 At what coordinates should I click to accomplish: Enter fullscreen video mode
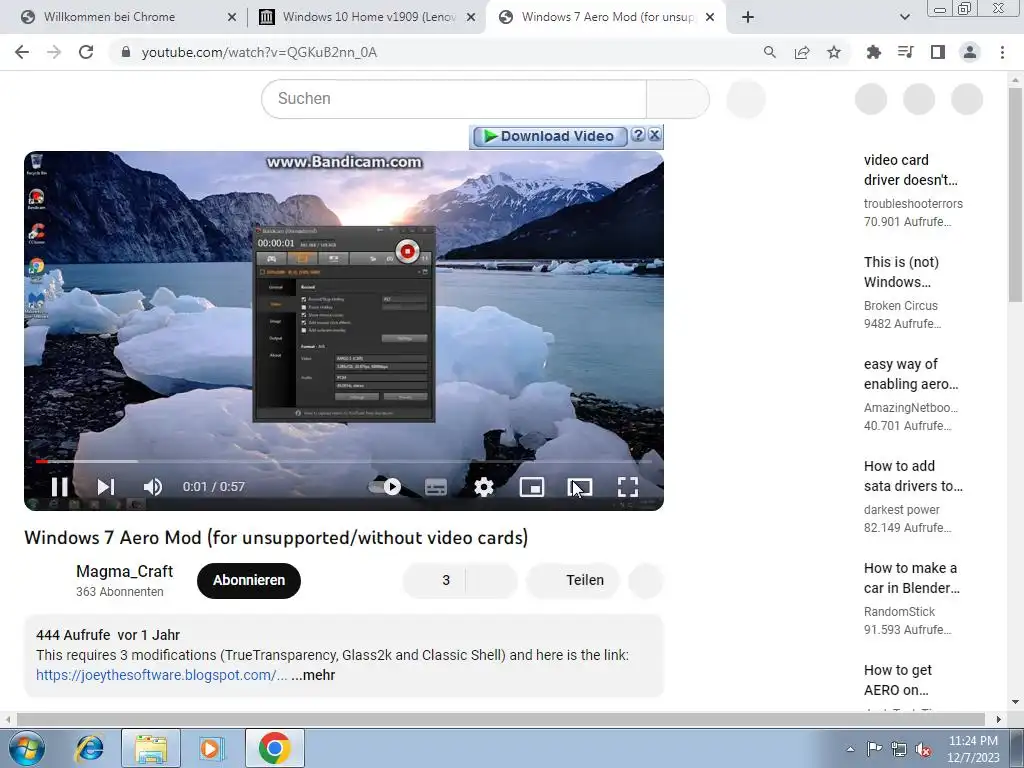pos(628,487)
